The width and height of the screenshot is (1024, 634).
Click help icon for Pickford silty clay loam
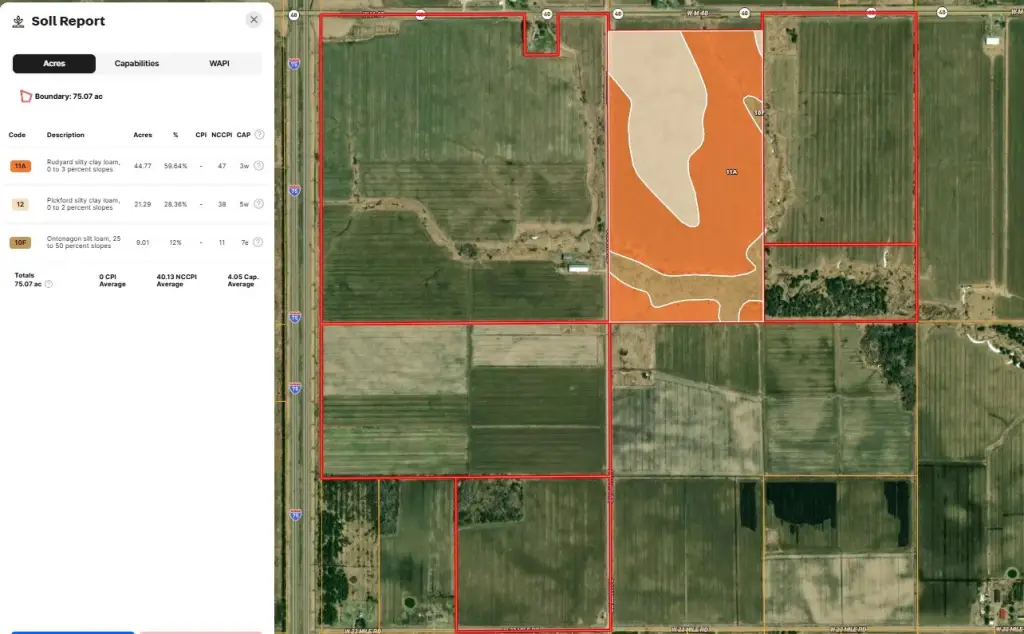click(258, 204)
